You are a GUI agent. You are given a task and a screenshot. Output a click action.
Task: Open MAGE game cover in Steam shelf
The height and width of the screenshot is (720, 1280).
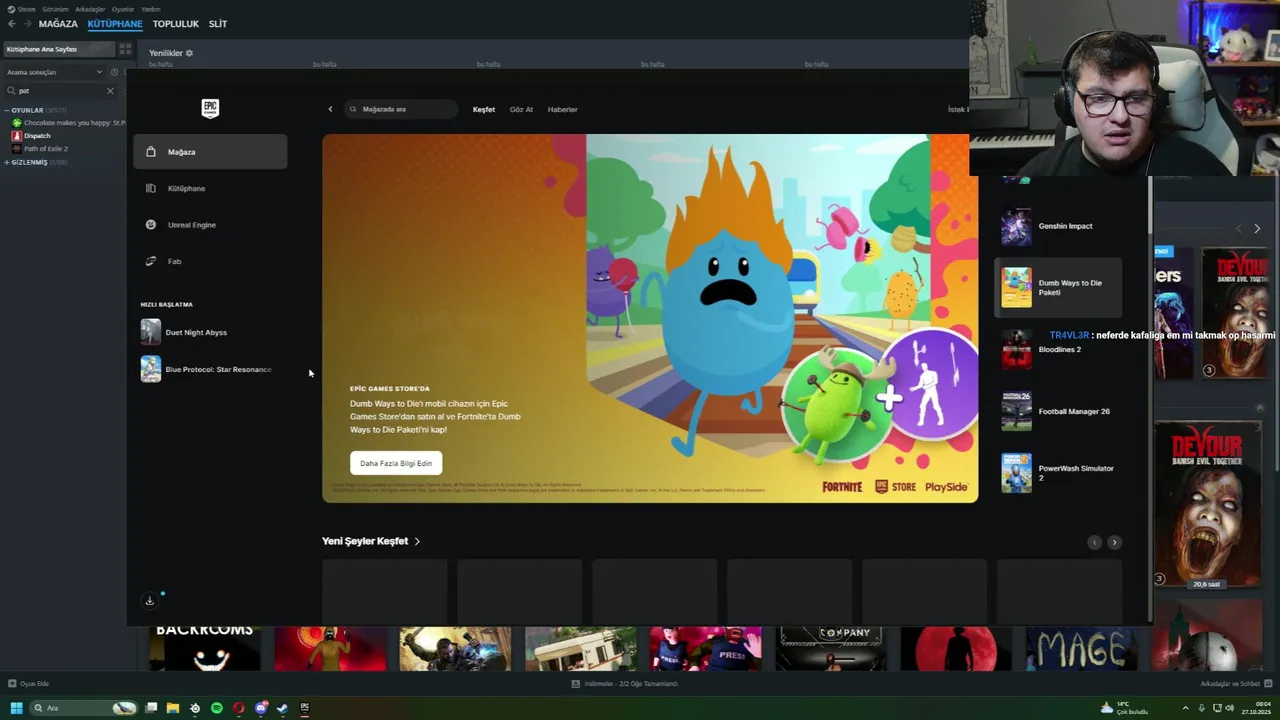(x=1081, y=648)
